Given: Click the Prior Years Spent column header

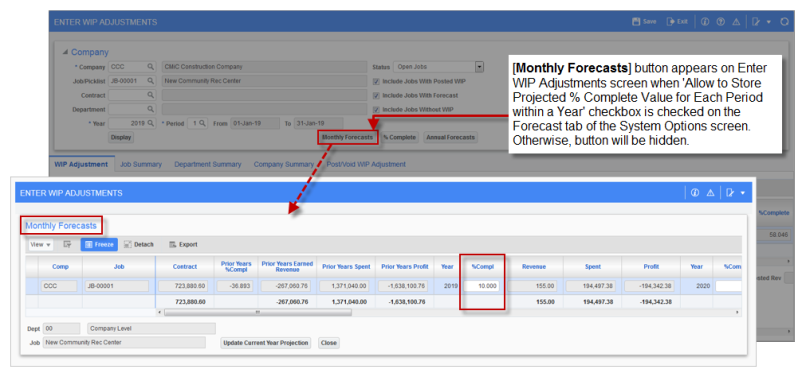Looking at the screenshot, I should click(346, 267).
